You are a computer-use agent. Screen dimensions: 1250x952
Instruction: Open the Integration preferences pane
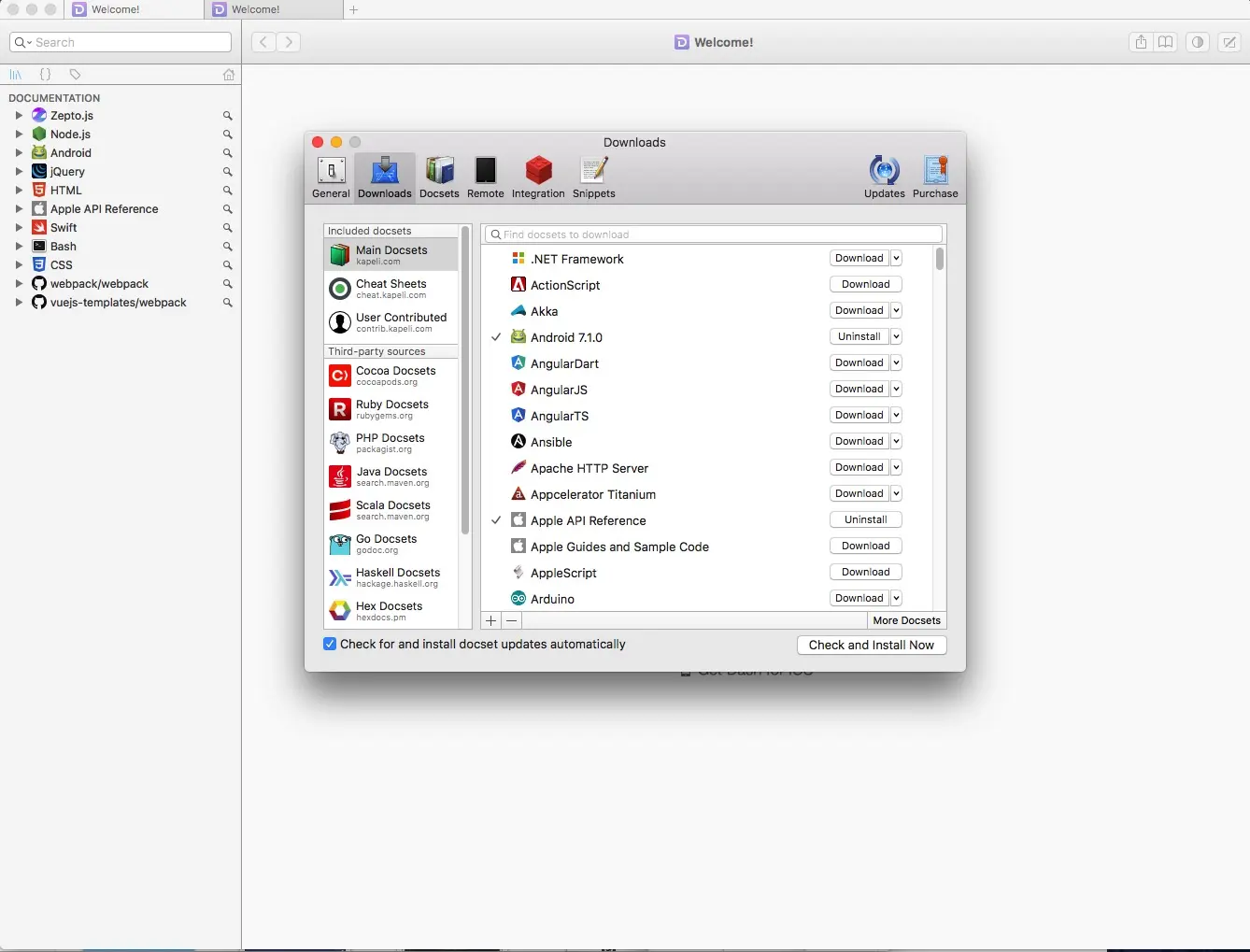tap(538, 178)
